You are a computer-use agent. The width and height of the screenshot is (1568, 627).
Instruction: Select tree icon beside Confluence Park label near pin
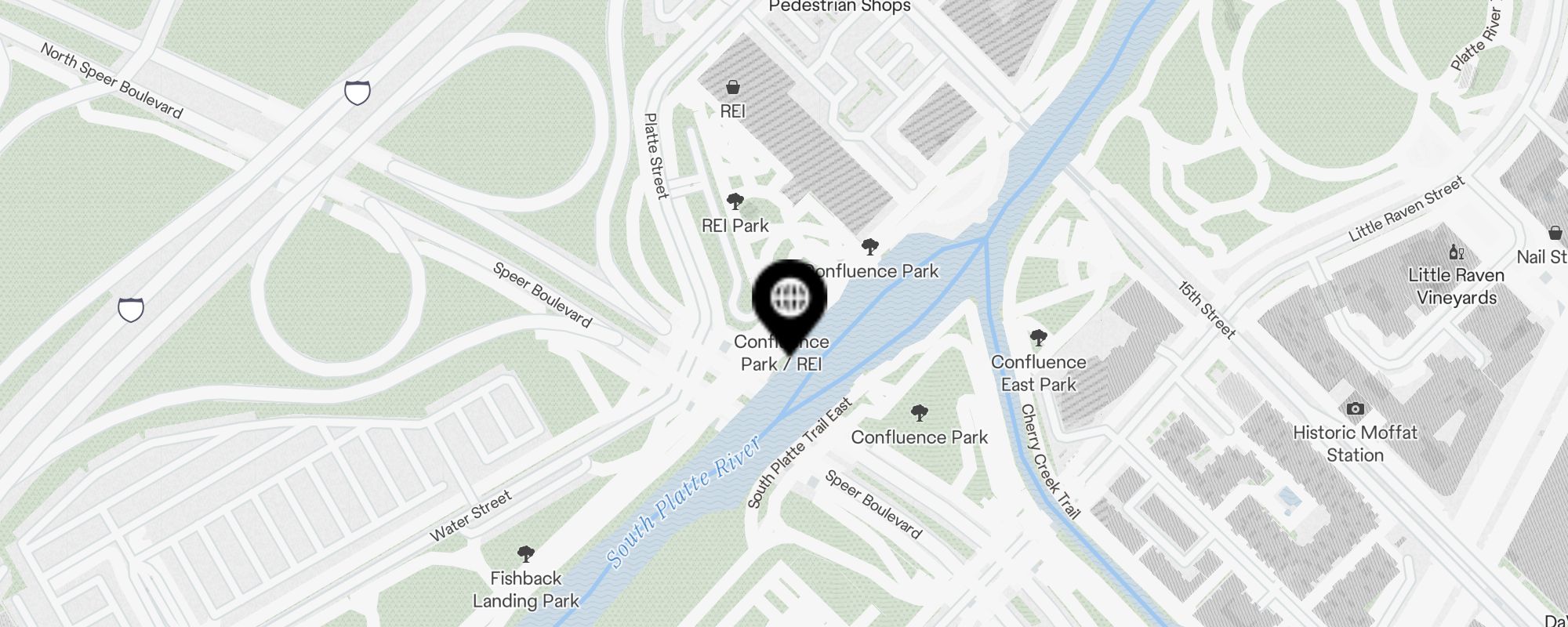point(869,248)
